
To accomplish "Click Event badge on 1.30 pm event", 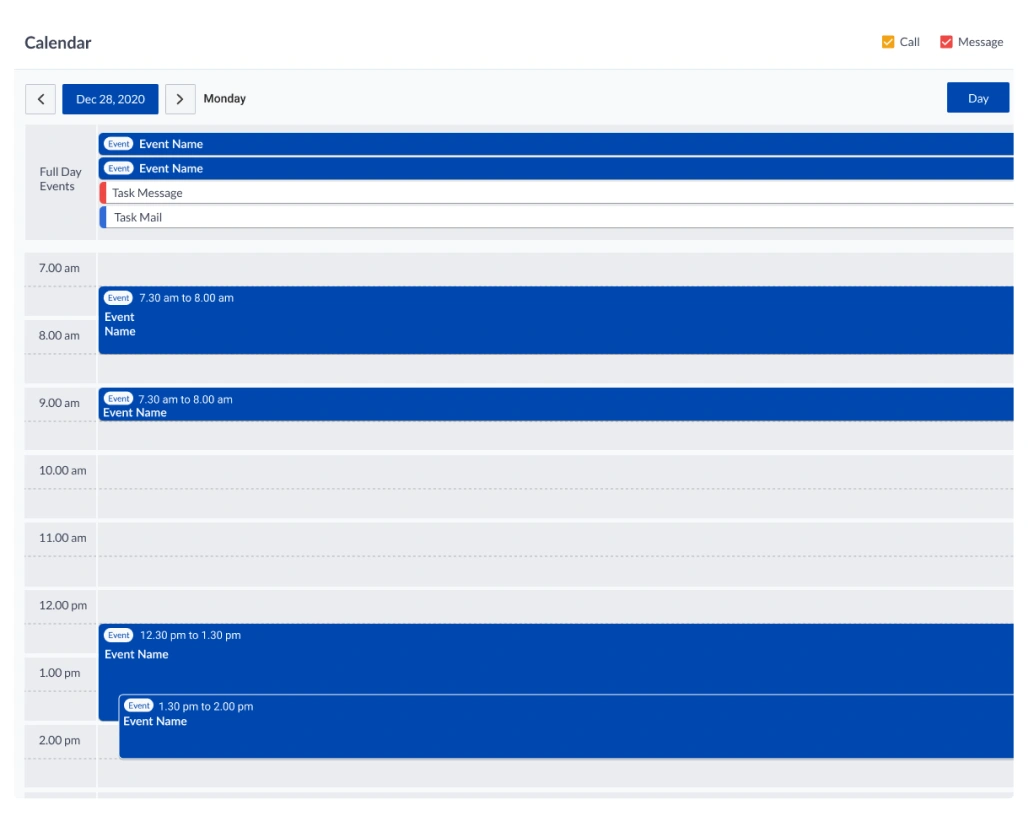I will click(139, 706).
